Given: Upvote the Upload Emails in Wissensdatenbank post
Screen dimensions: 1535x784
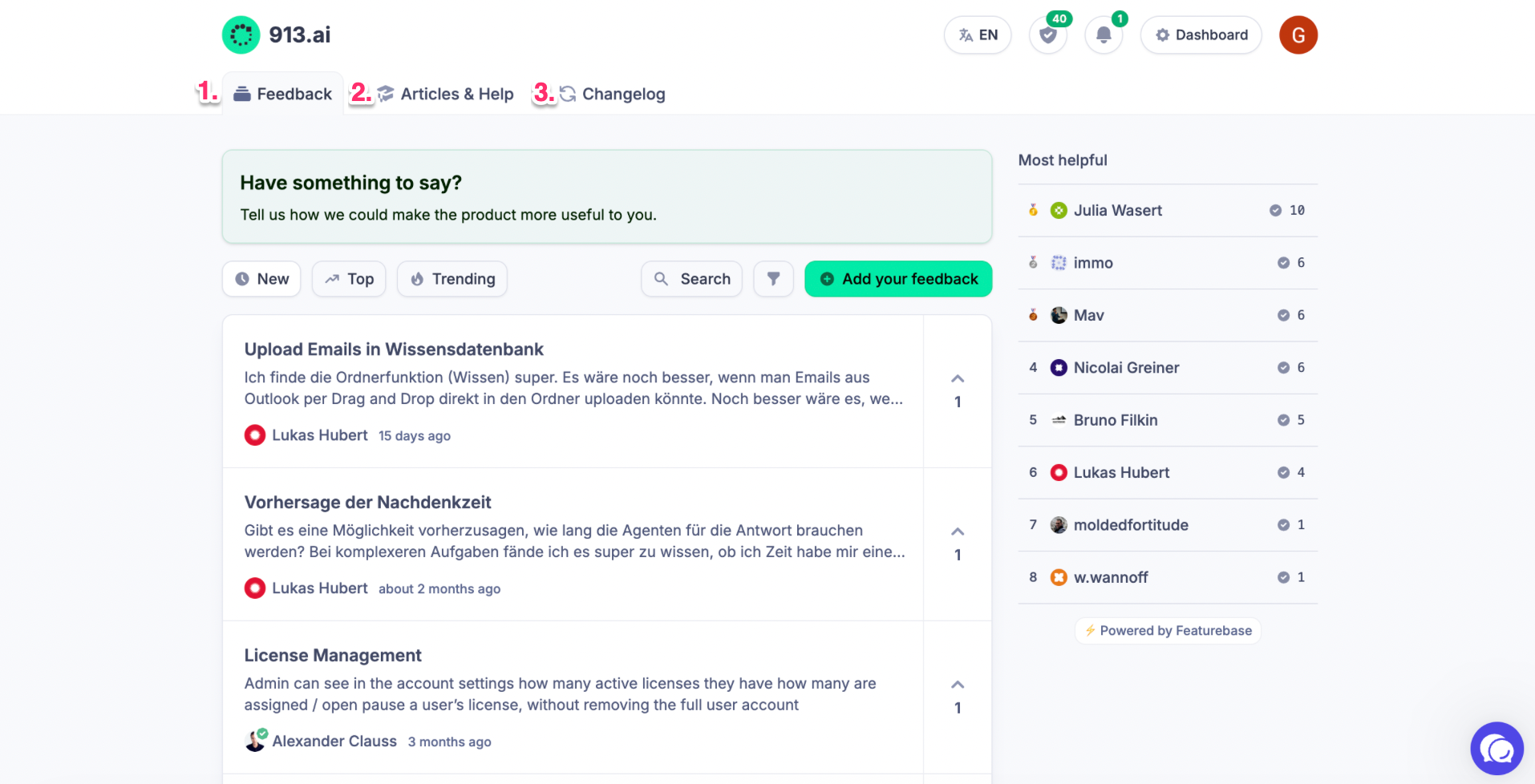Looking at the screenshot, I should point(958,390).
